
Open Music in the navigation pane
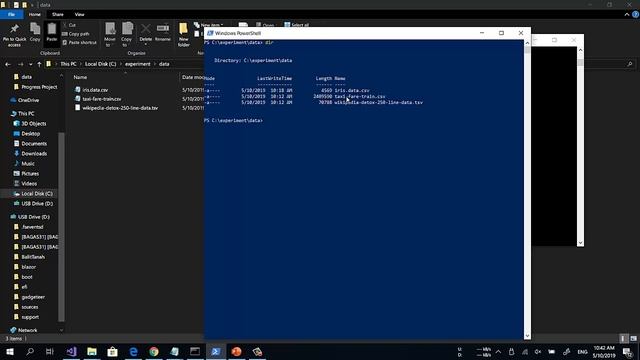(28, 164)
